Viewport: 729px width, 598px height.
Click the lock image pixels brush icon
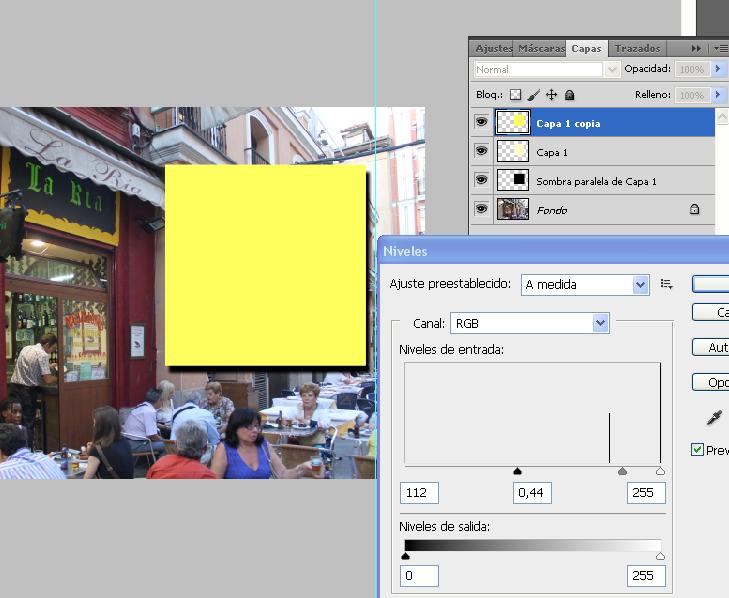coord(534,95)
